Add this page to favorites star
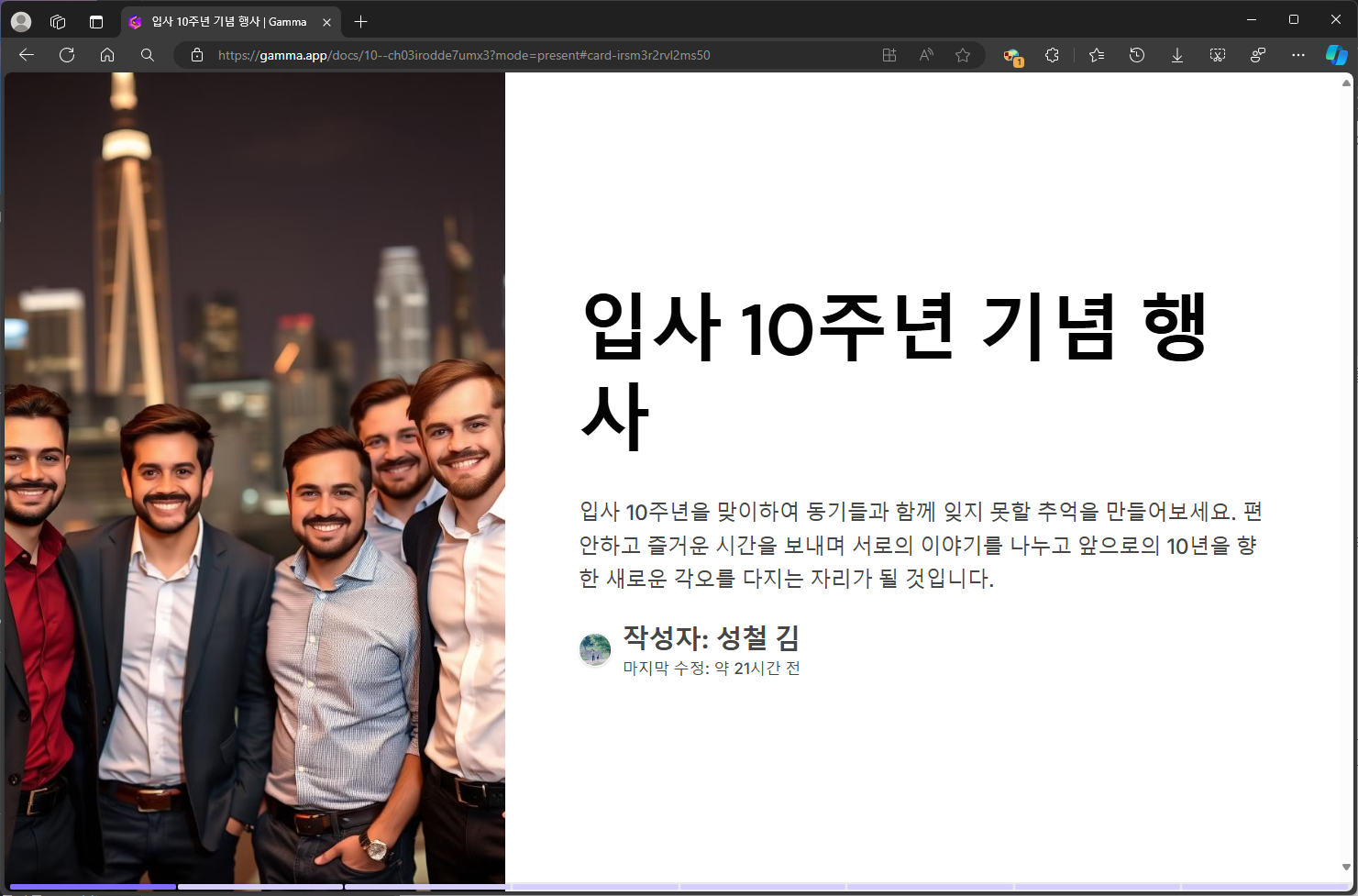 click(962, 55)
